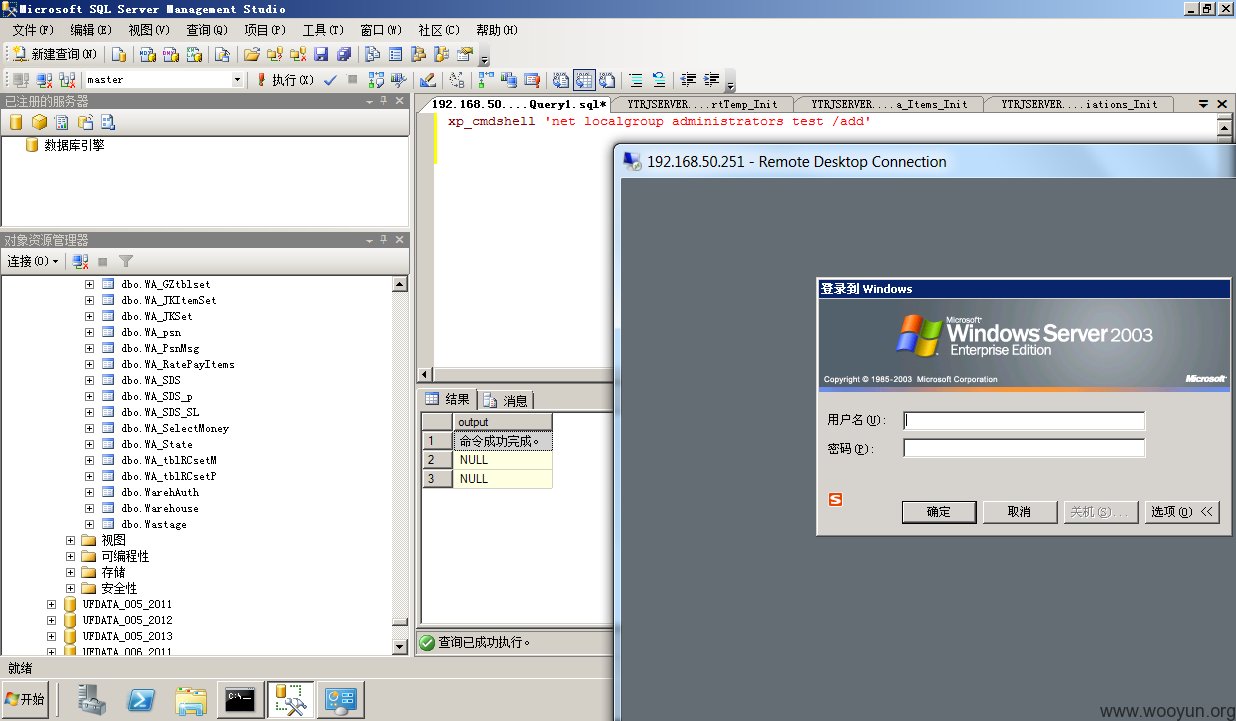Select the dbo.WA_SelectMoney table
Screen dimensions: 1236x721
[175, 428]
